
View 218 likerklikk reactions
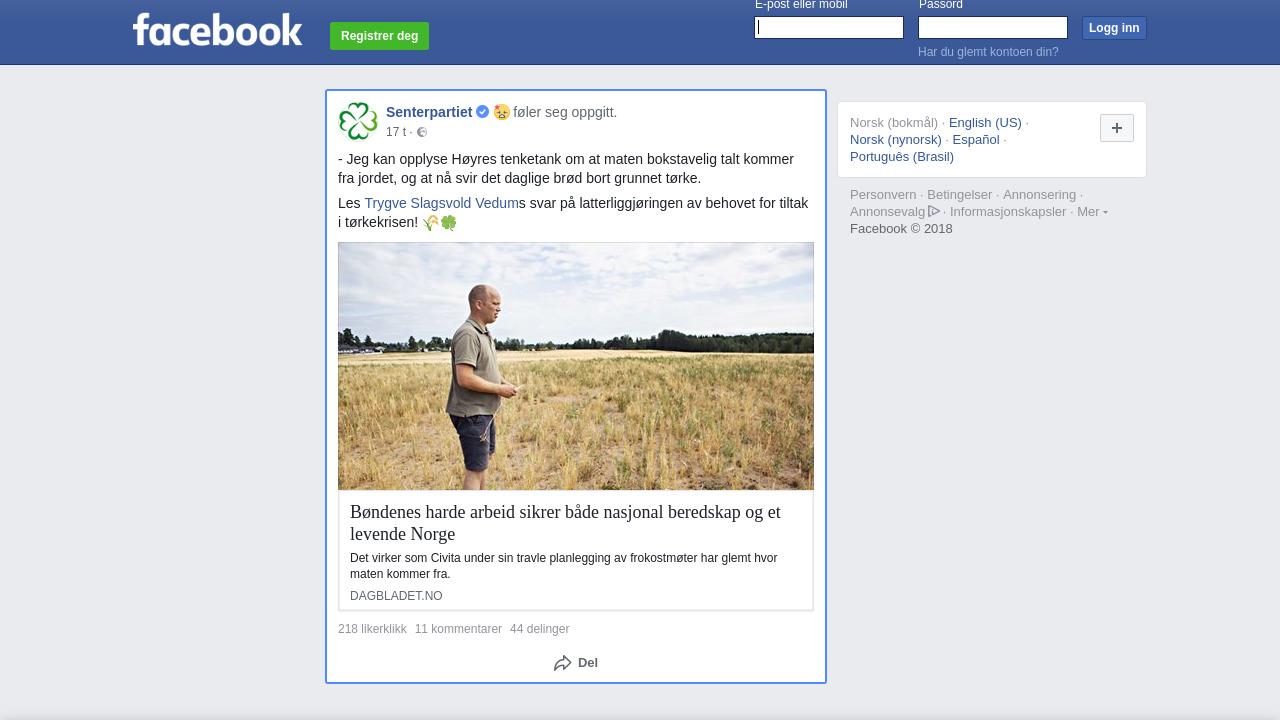pyautogui.click(x=372, y=629)
